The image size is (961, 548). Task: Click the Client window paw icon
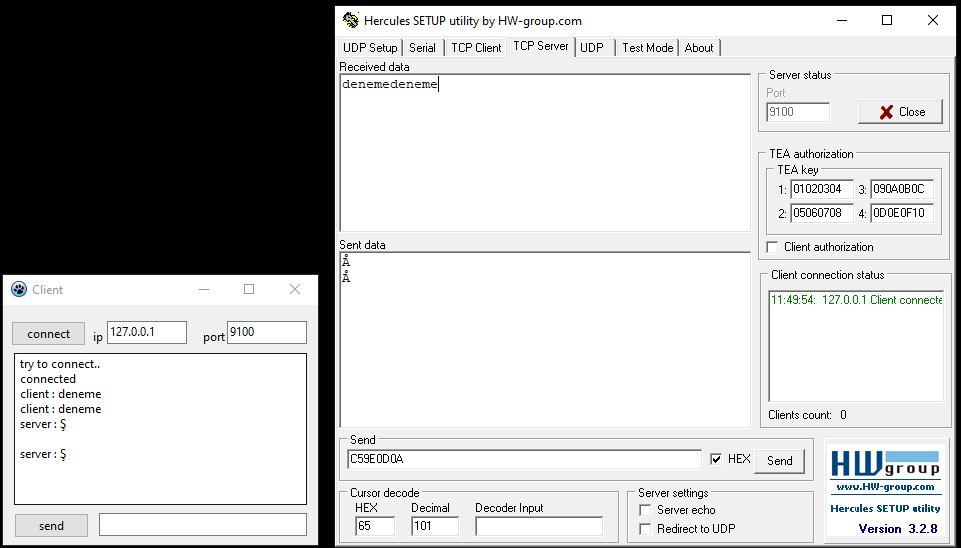pyautogui.click(x=19, y=289)
